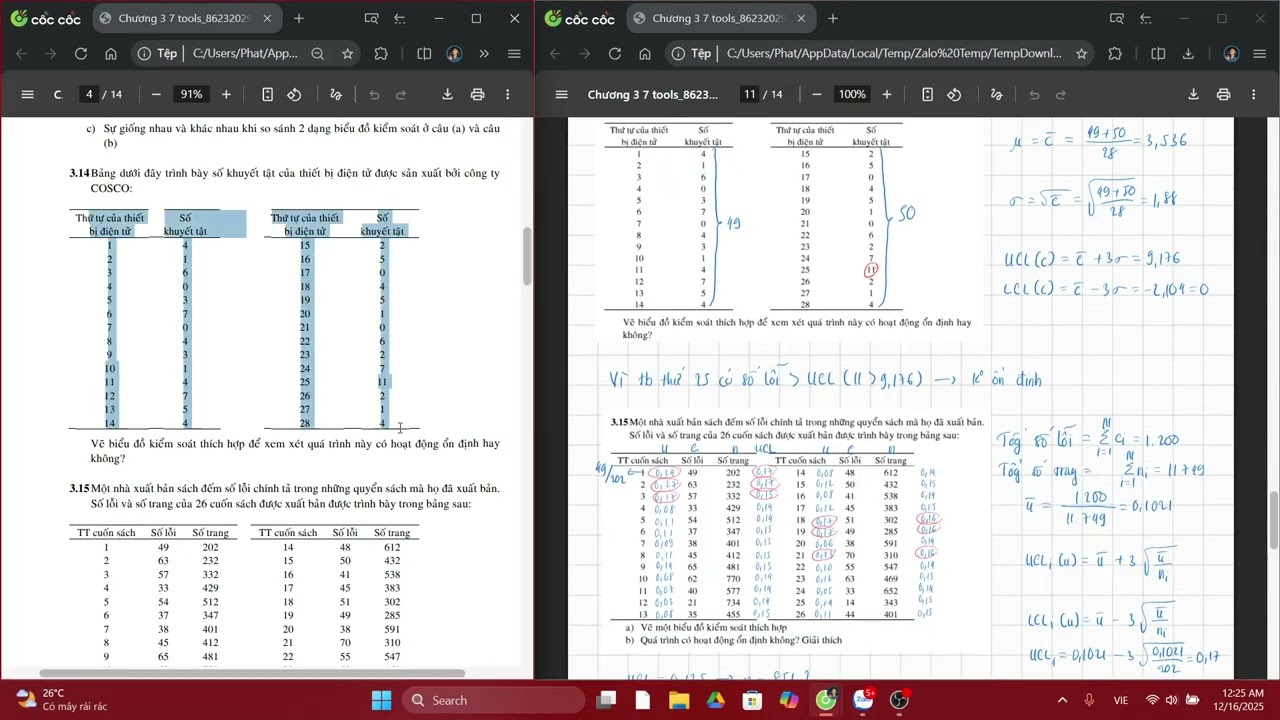Download PDF from right window PDF toolbar
This screenshot has width=1280, height=720.
pos(1193,94)
